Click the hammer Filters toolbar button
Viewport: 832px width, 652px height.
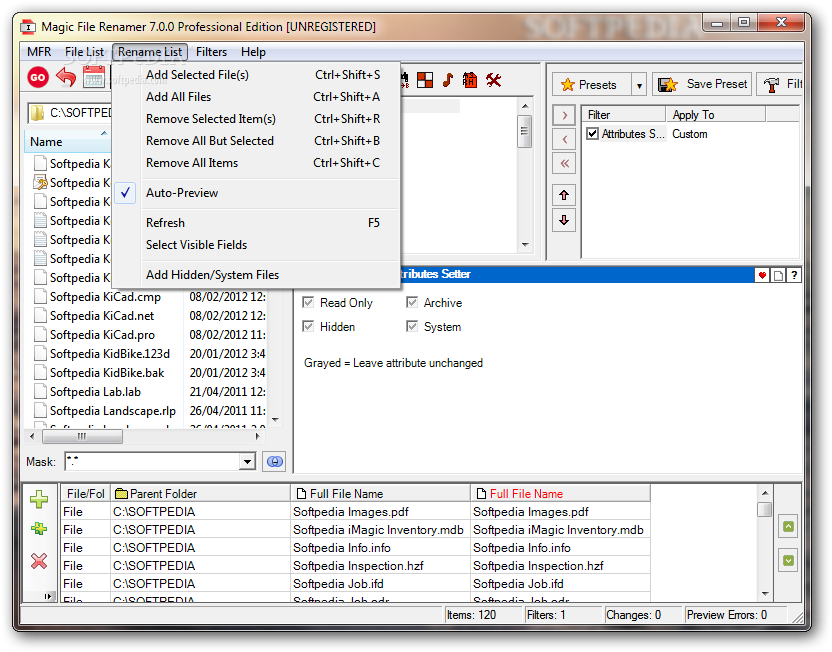click(780, 84)
